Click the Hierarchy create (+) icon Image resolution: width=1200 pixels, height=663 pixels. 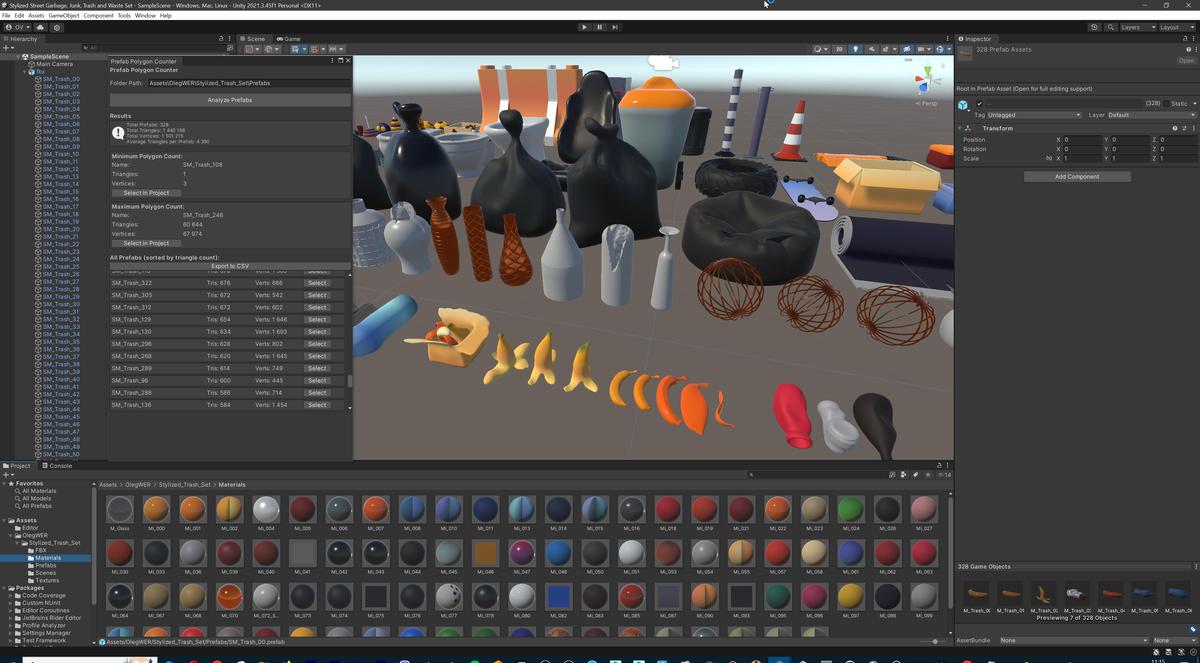[7, 49]
